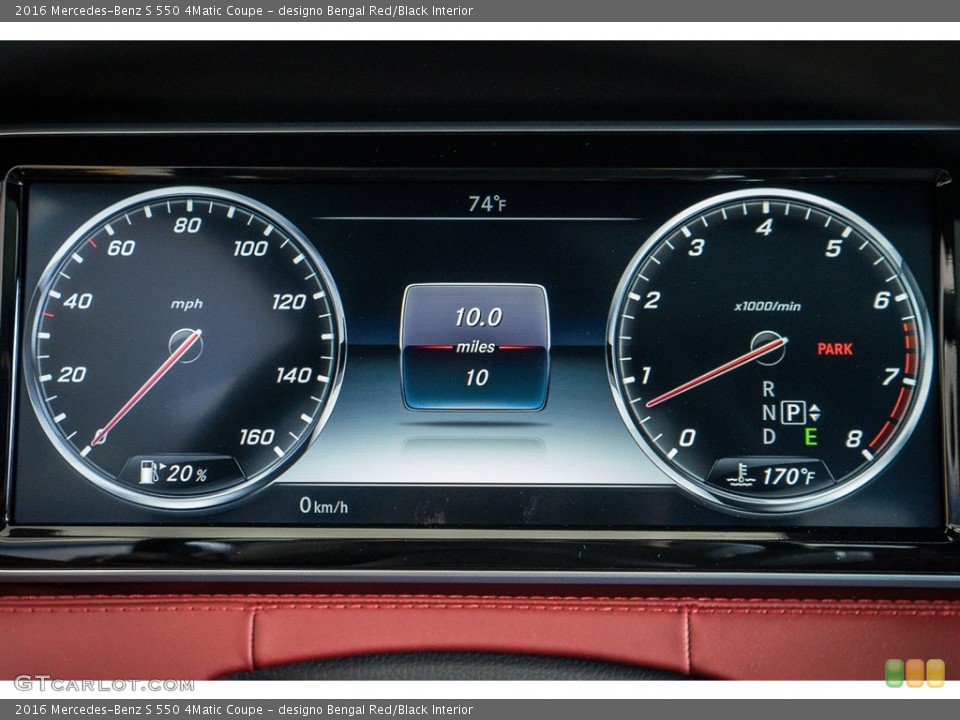Screen dimensions: 960x720
Task: Click the N gear letter
Action: (x=769, y=413)
